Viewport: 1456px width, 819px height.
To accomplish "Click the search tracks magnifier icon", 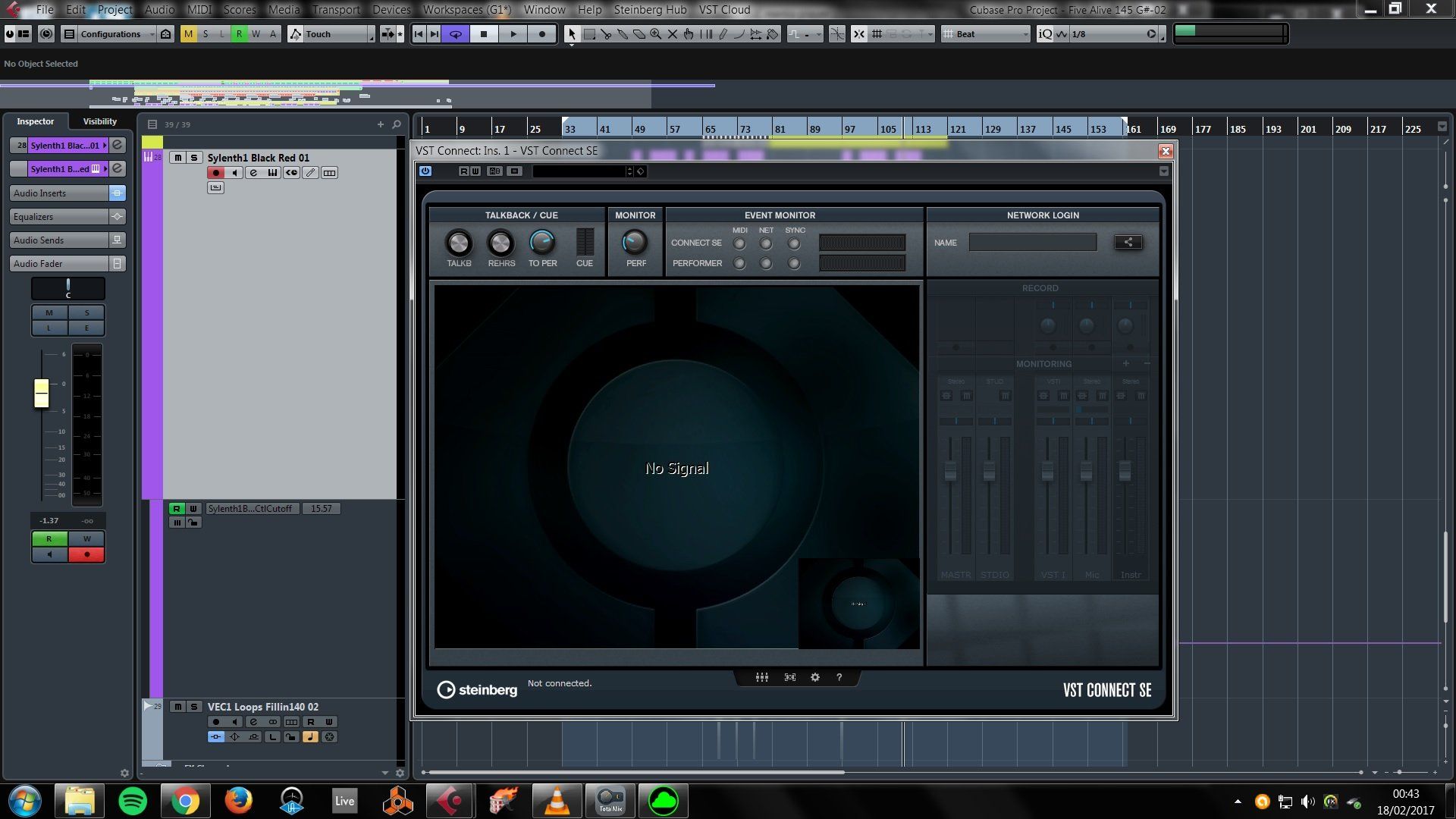I will [397, 124].
